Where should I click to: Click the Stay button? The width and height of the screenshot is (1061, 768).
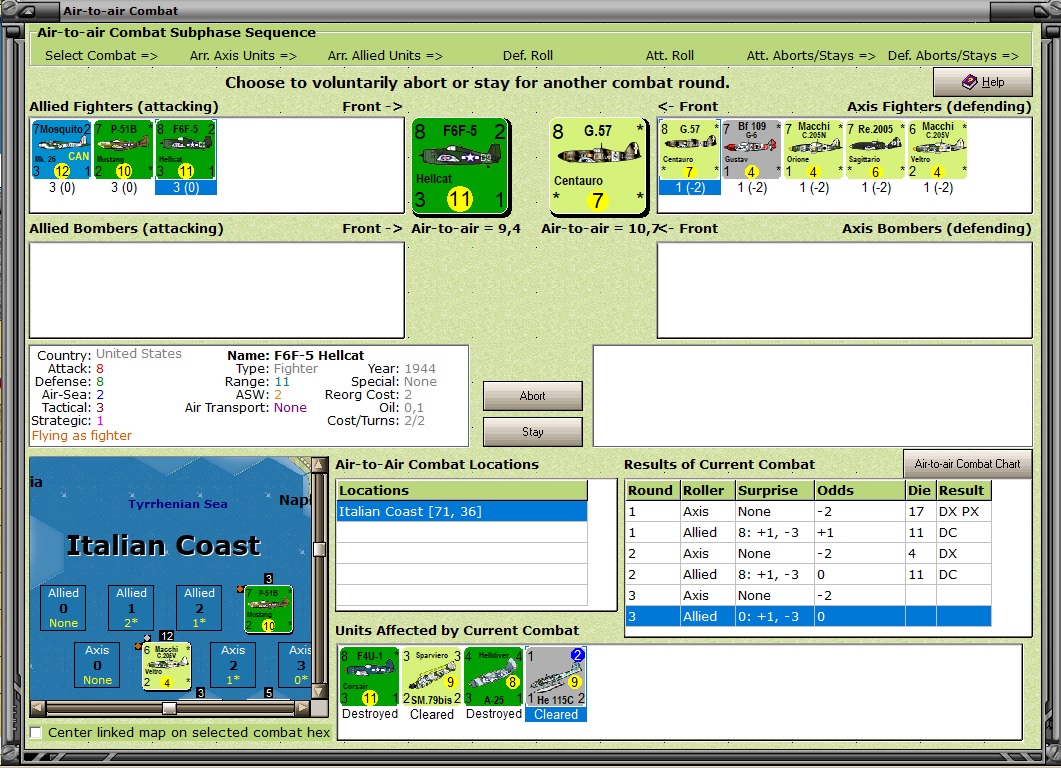(533, 432)
